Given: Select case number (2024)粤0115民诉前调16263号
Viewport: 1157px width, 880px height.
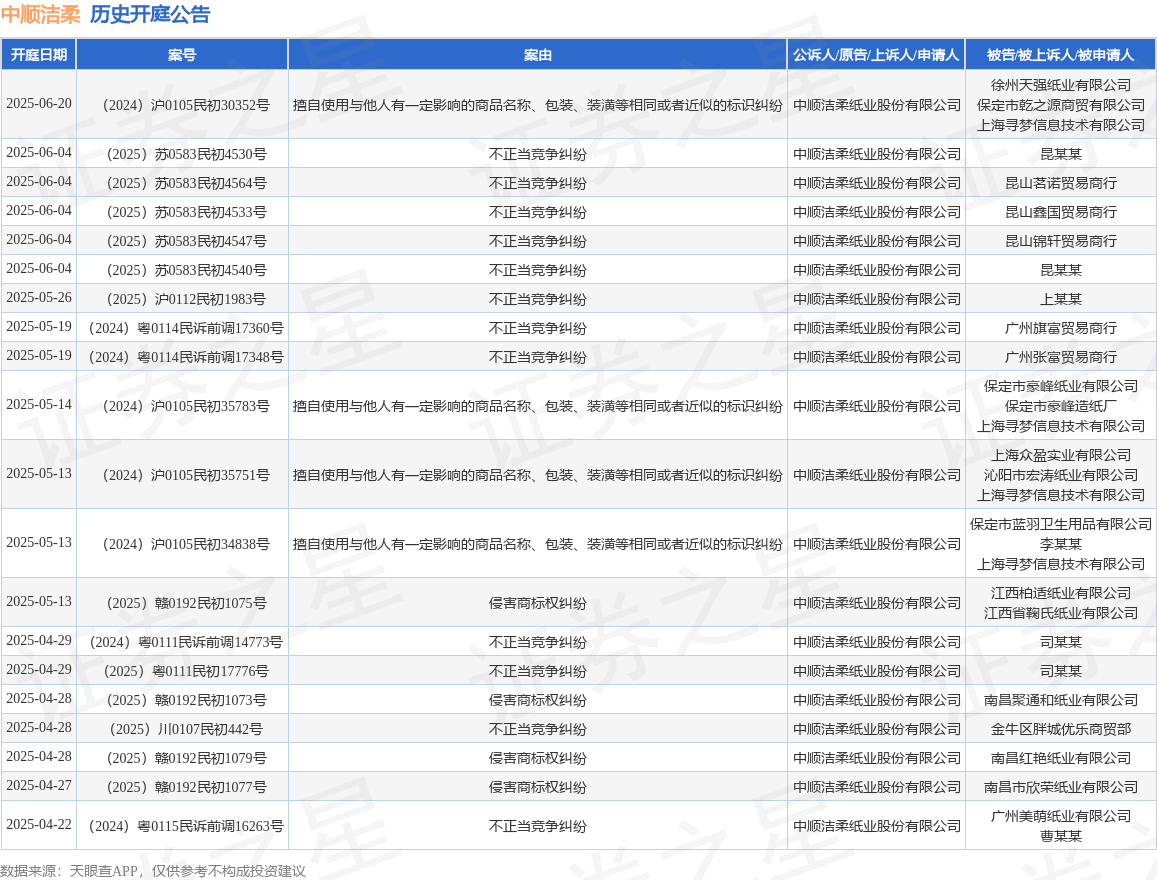Looking at the screenshot, I should pos(186,826).
